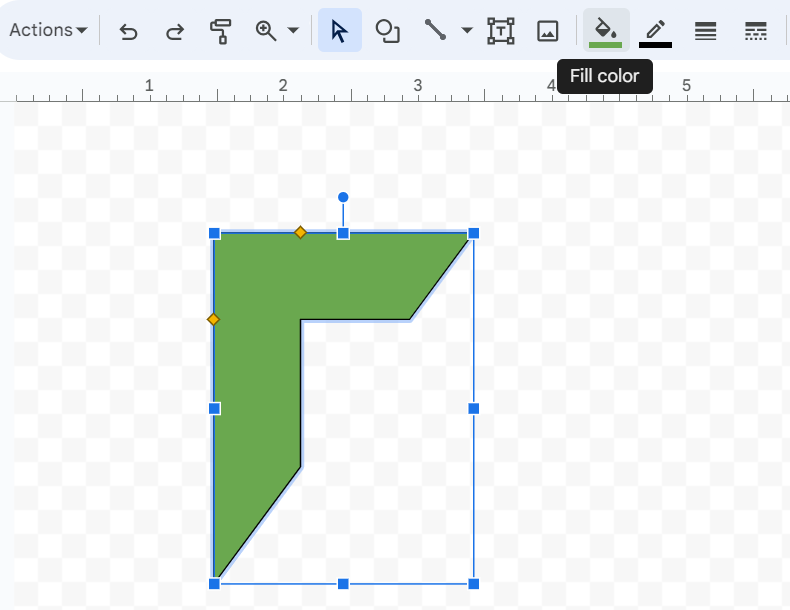Click ruler mark labeled 1

pyautogui.click(x=149, y=86)
